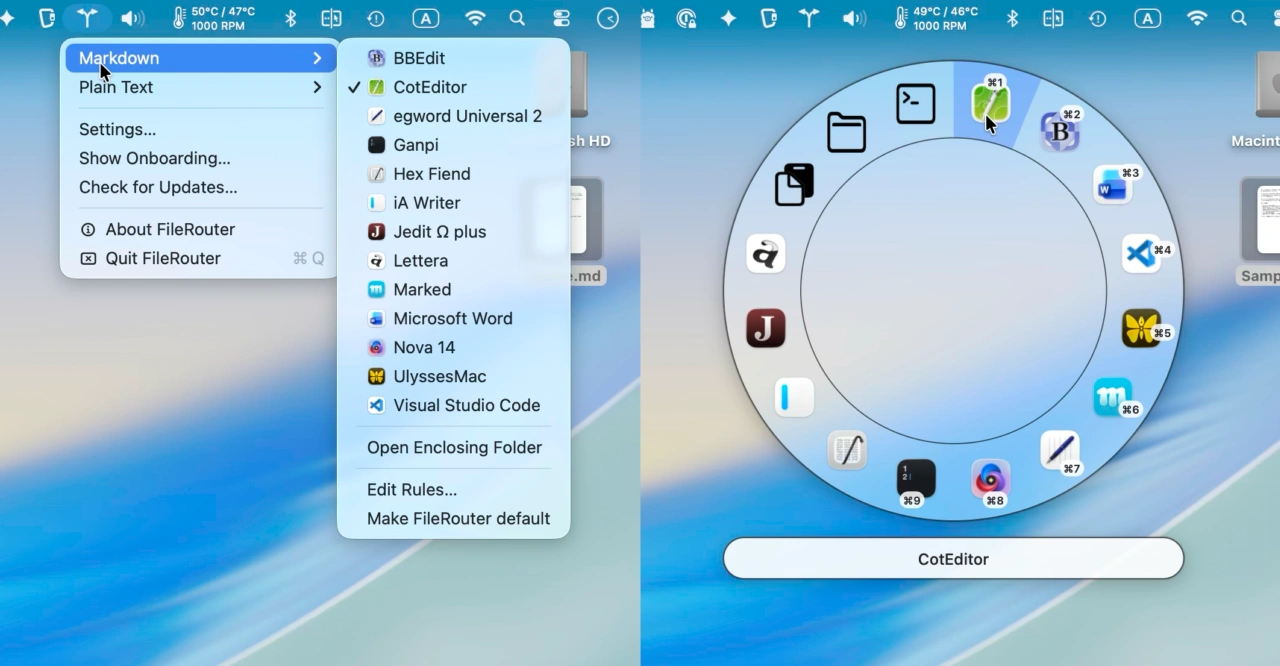Select Microsoft Word in the submenu

pos(454,319)
